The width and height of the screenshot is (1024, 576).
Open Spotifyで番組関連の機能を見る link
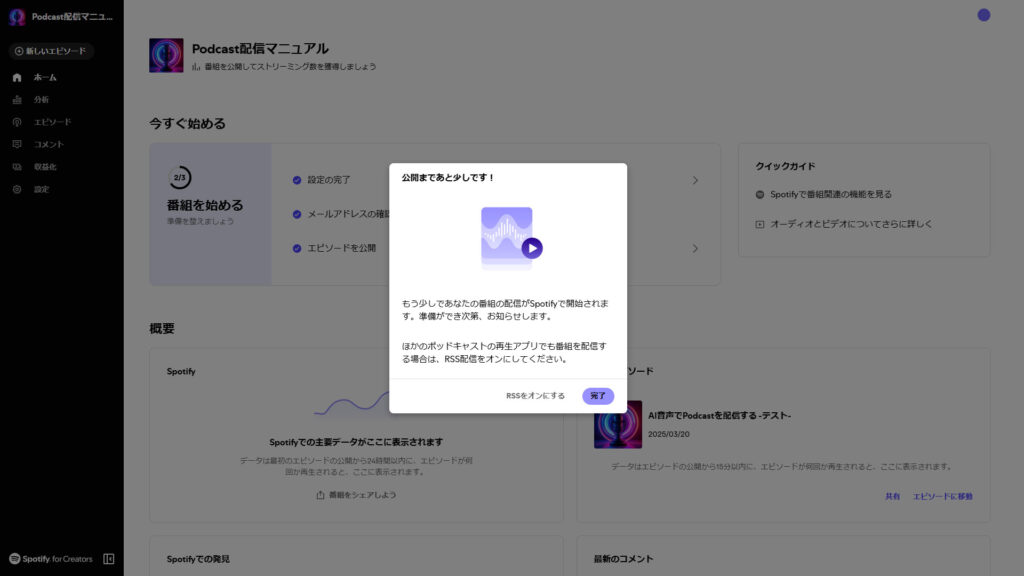pyautogui.click(x=831, y=195)
